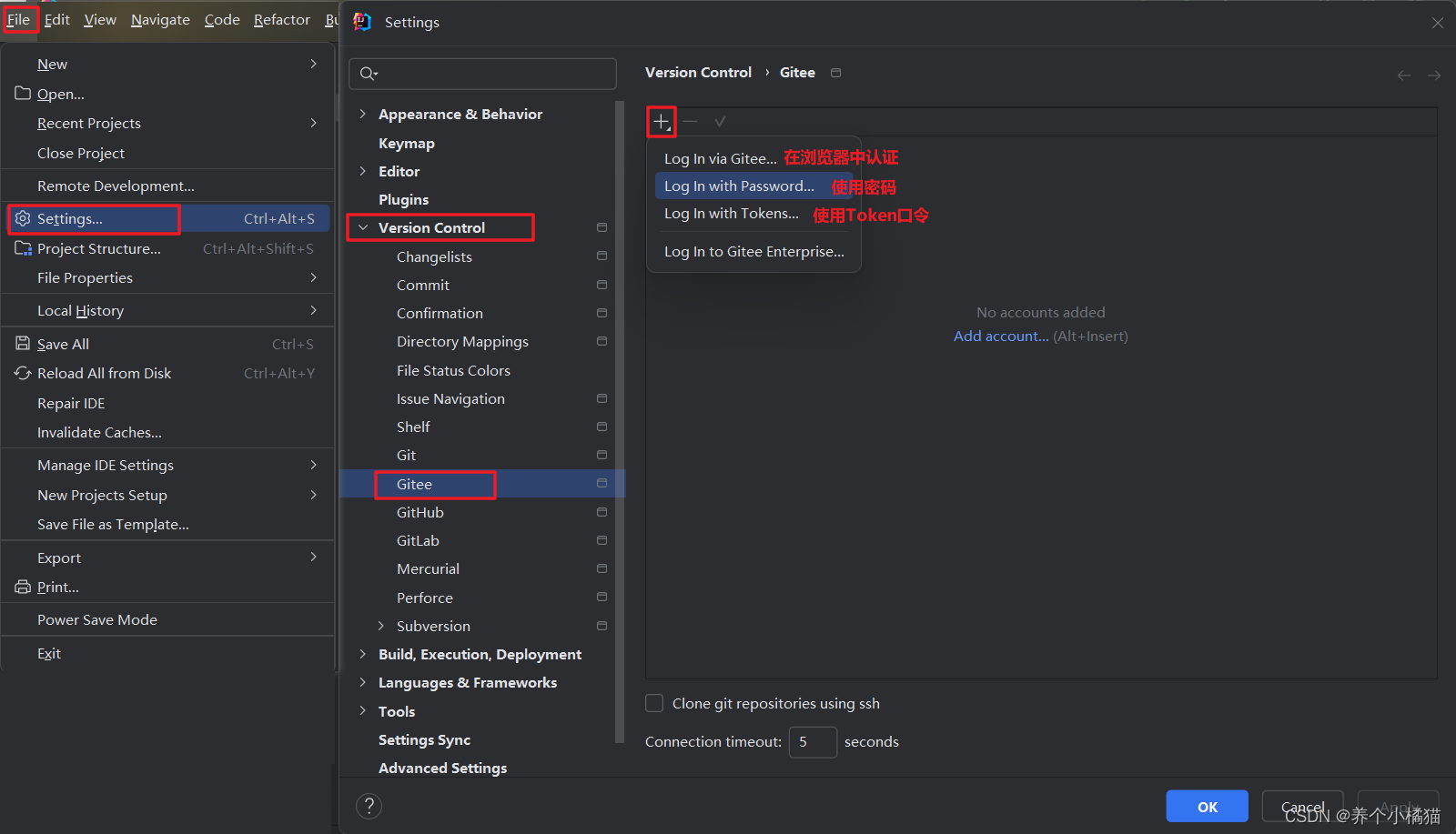Open the New submenu arrow
This screenshot has width=1456, height=834.
click(x=313, y=64)
